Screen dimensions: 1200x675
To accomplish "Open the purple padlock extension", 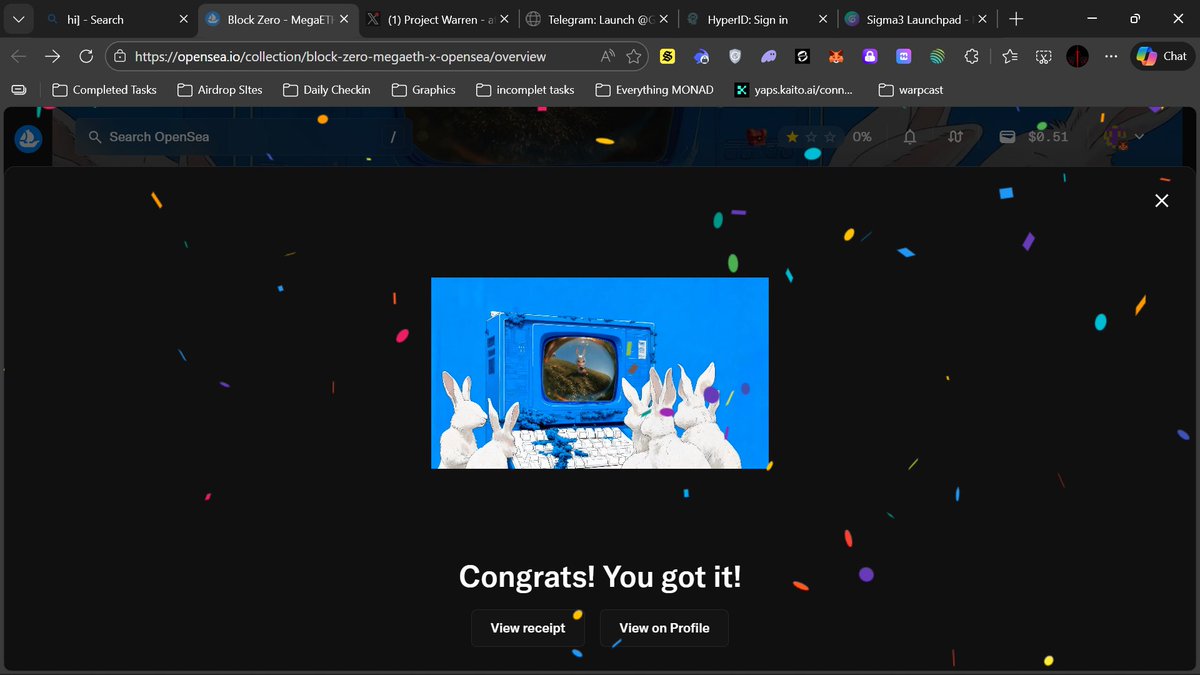I will 870,57.
